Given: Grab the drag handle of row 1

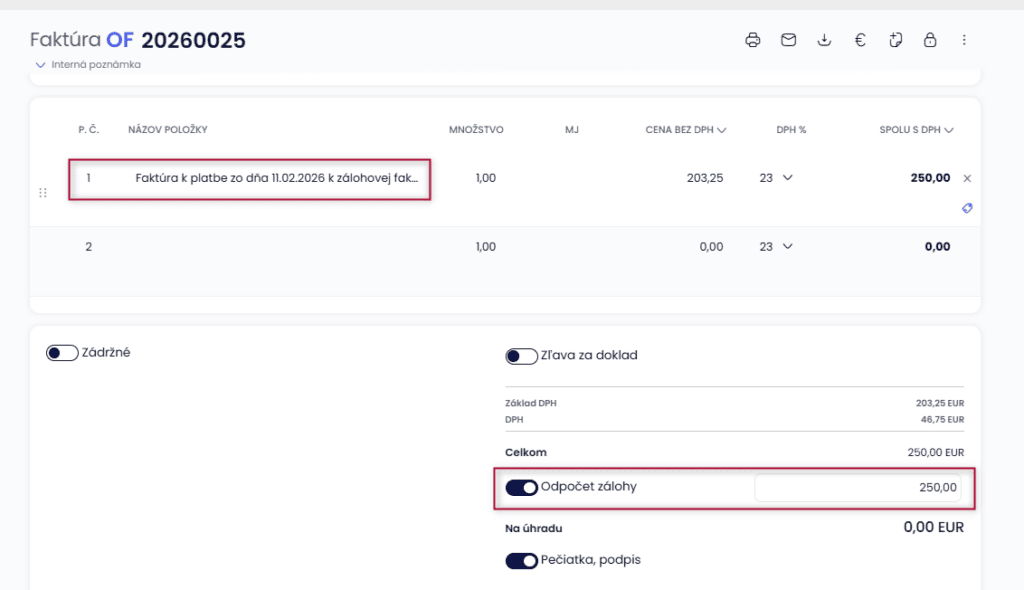Looking at the screenshot, I should (x=43, y=193).
